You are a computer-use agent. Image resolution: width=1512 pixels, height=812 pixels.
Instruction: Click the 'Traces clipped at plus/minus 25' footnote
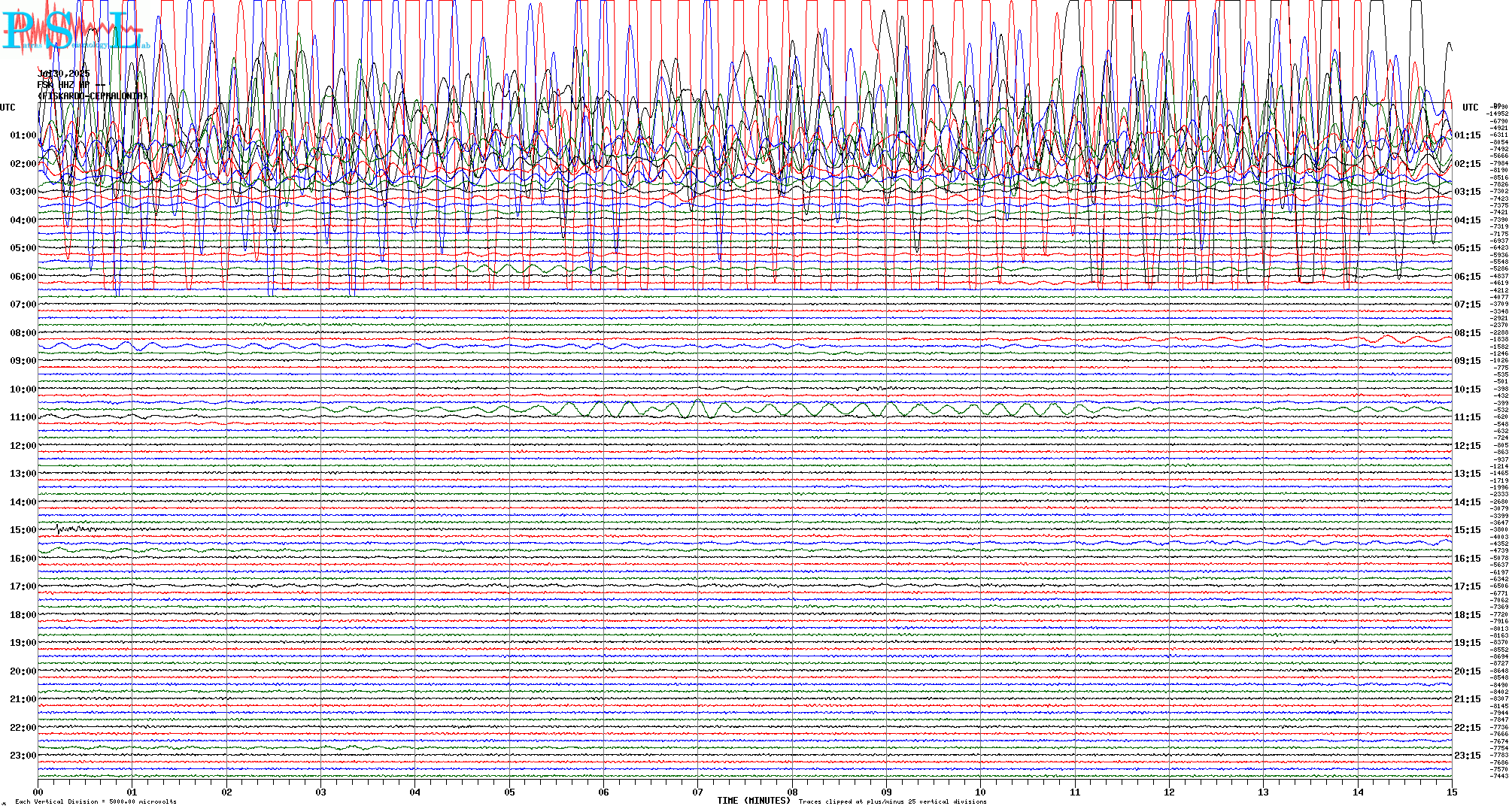[x=892, y=801]
